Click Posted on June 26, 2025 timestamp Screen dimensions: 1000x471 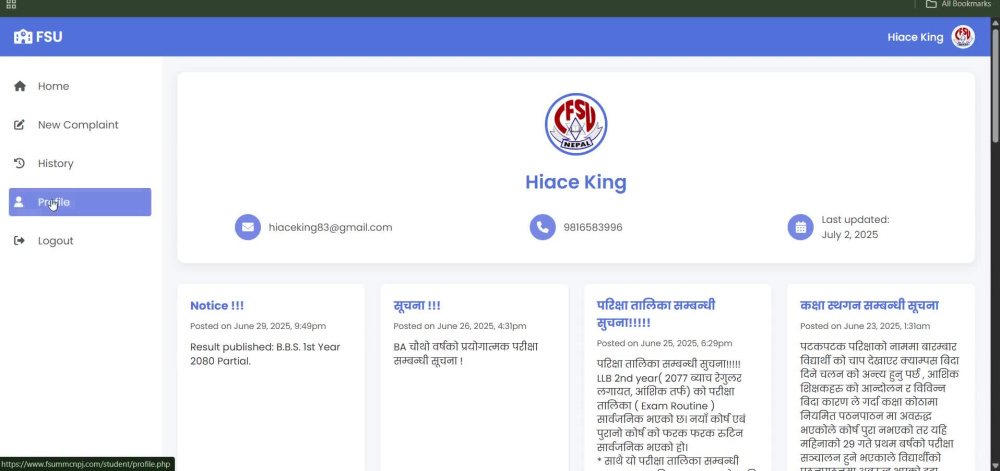point(460,326)
